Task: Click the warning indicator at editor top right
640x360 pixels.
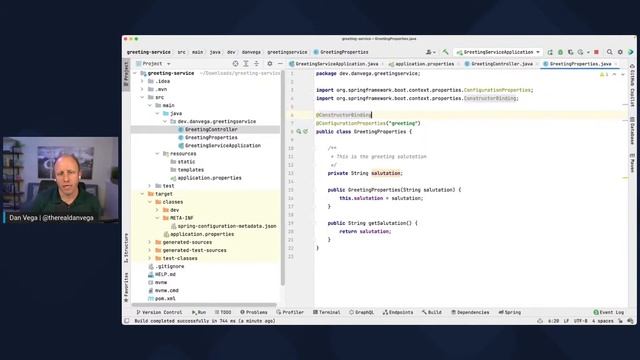Action: click(x=604, y=74)
